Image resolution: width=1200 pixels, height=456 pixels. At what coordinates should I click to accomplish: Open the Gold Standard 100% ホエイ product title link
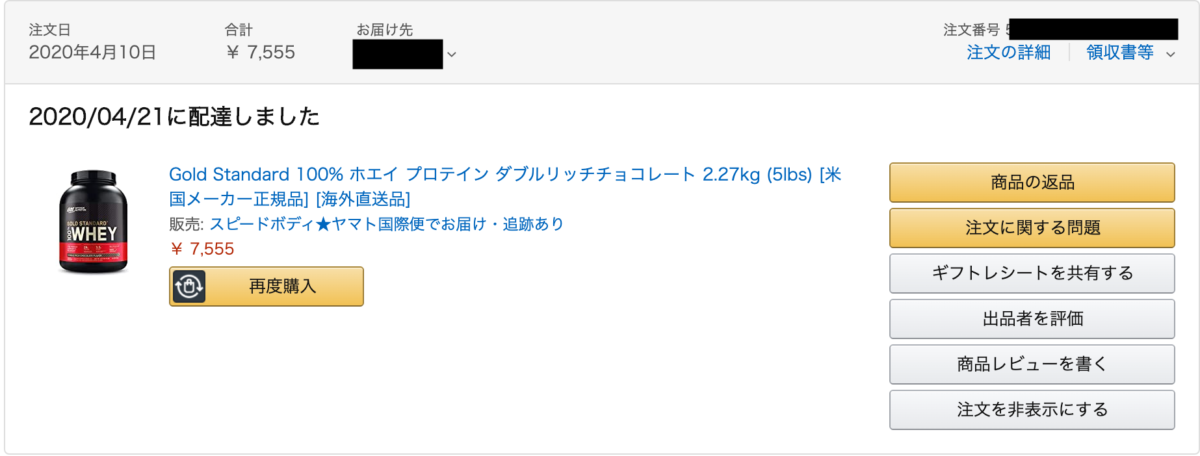(x=503, y=186)
